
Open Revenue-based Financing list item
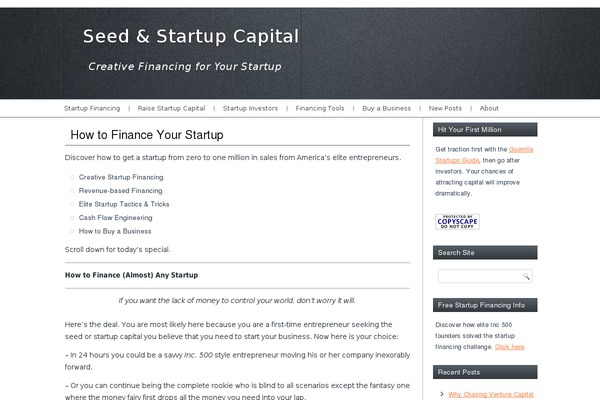pos(121,191)
